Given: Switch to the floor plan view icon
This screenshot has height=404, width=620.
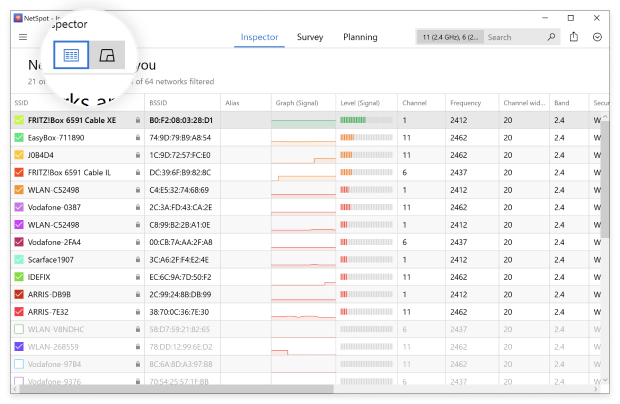Looking at the screenshot, I should click(107, 55).
